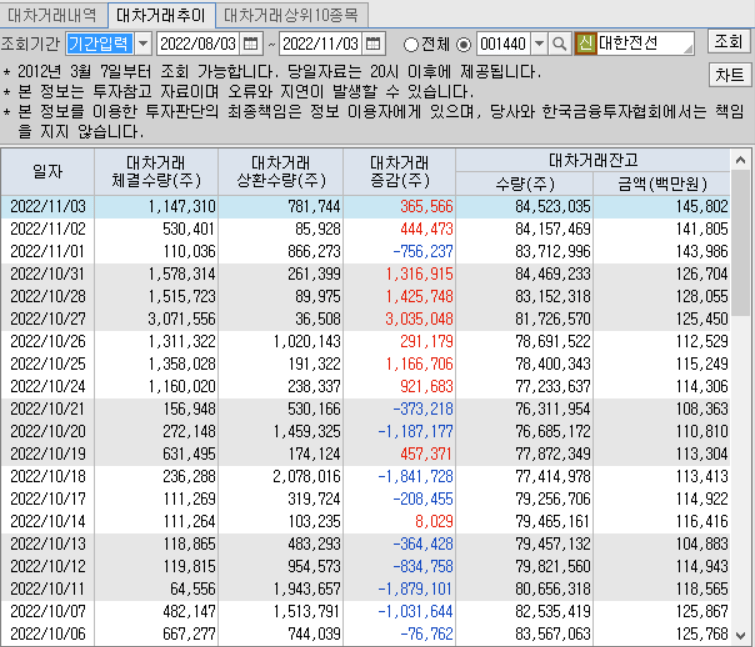Click the stock code field 001440
Screen dimensions: 755x647
click(504, 44)
